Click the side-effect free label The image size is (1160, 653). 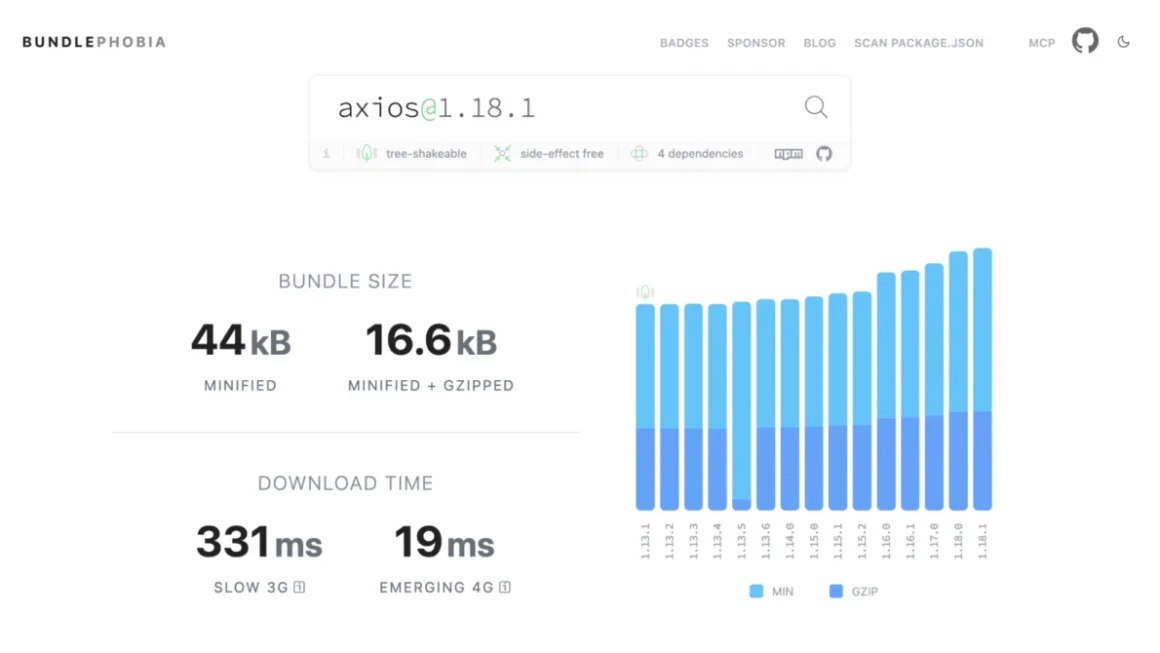pyautogui.click(x=562, y=154)
